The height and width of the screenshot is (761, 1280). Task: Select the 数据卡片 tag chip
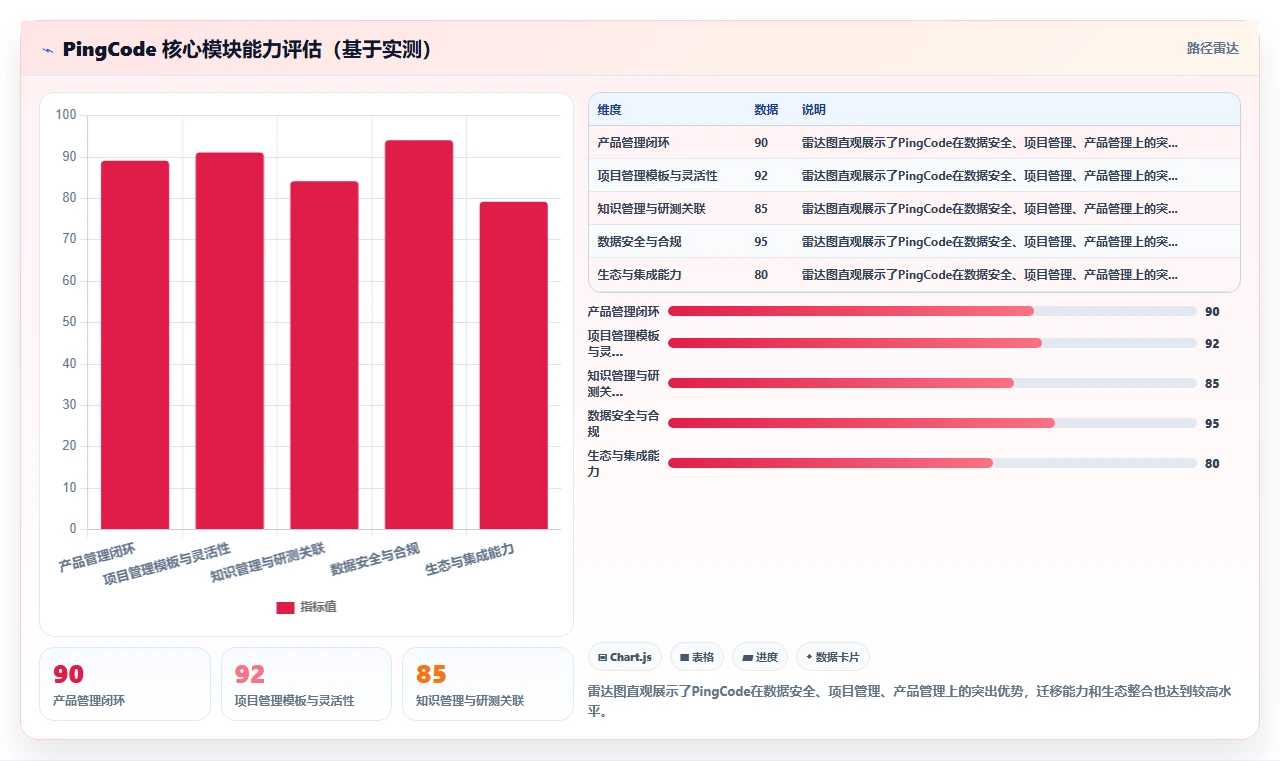833,657
